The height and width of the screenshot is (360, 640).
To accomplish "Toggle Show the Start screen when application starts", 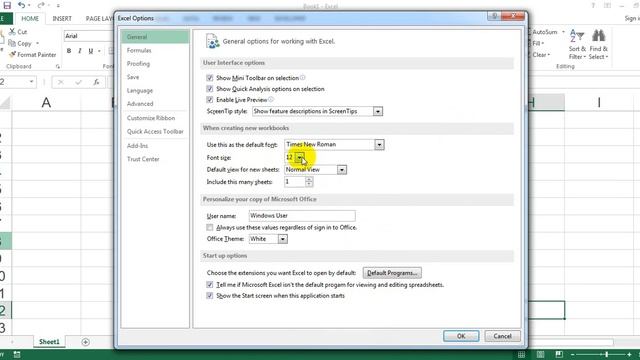I will (x=210, y=296).
